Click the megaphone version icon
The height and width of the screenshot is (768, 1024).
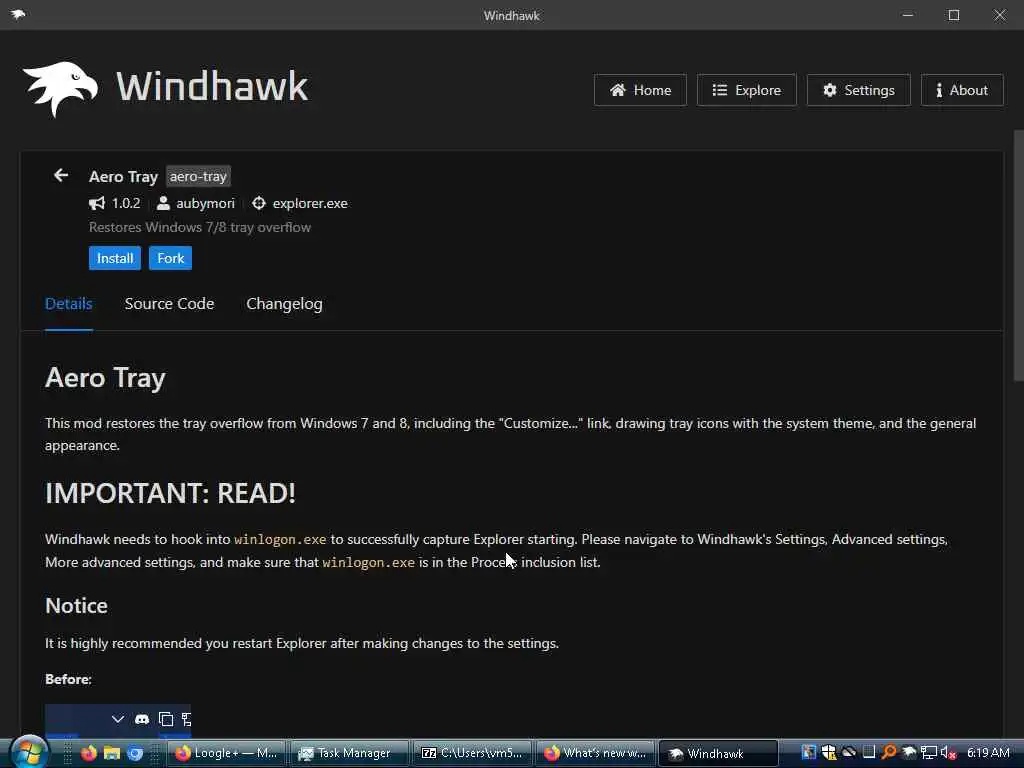pos(97,203)
